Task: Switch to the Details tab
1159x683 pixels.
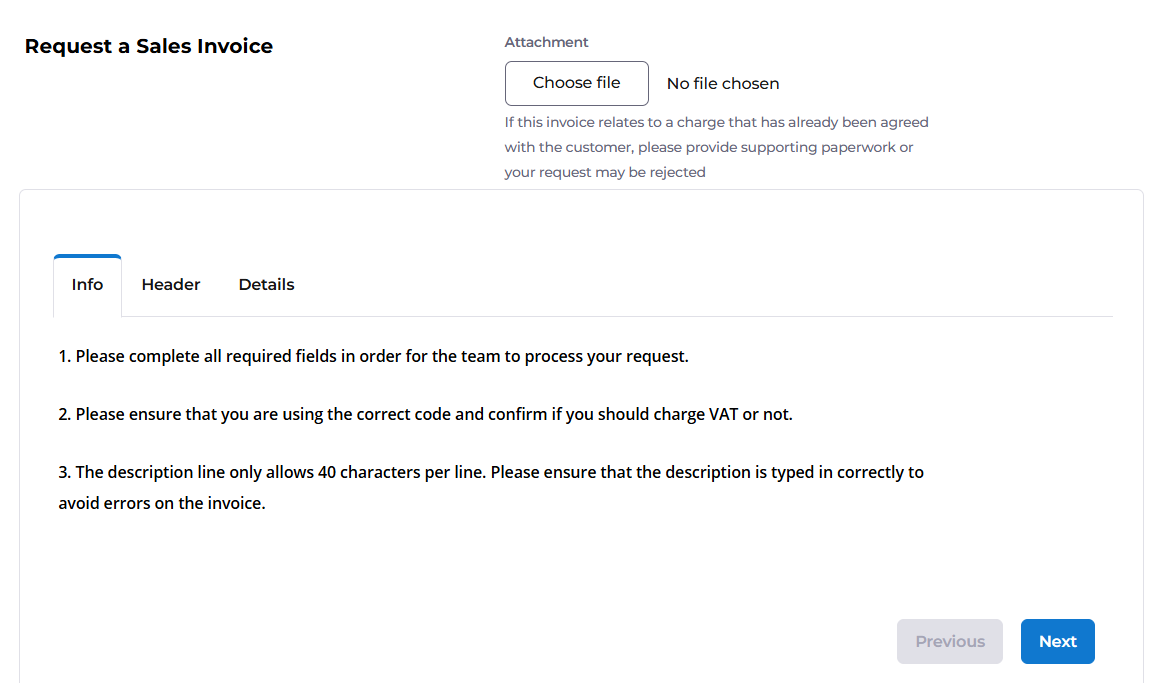Action: click(x=266, y=285)
